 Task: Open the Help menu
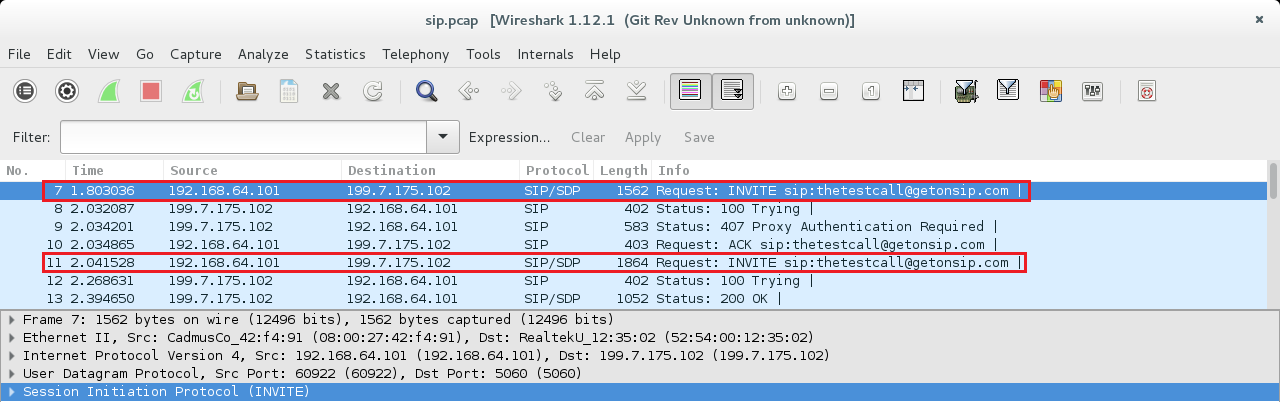(x=605, y=54)
